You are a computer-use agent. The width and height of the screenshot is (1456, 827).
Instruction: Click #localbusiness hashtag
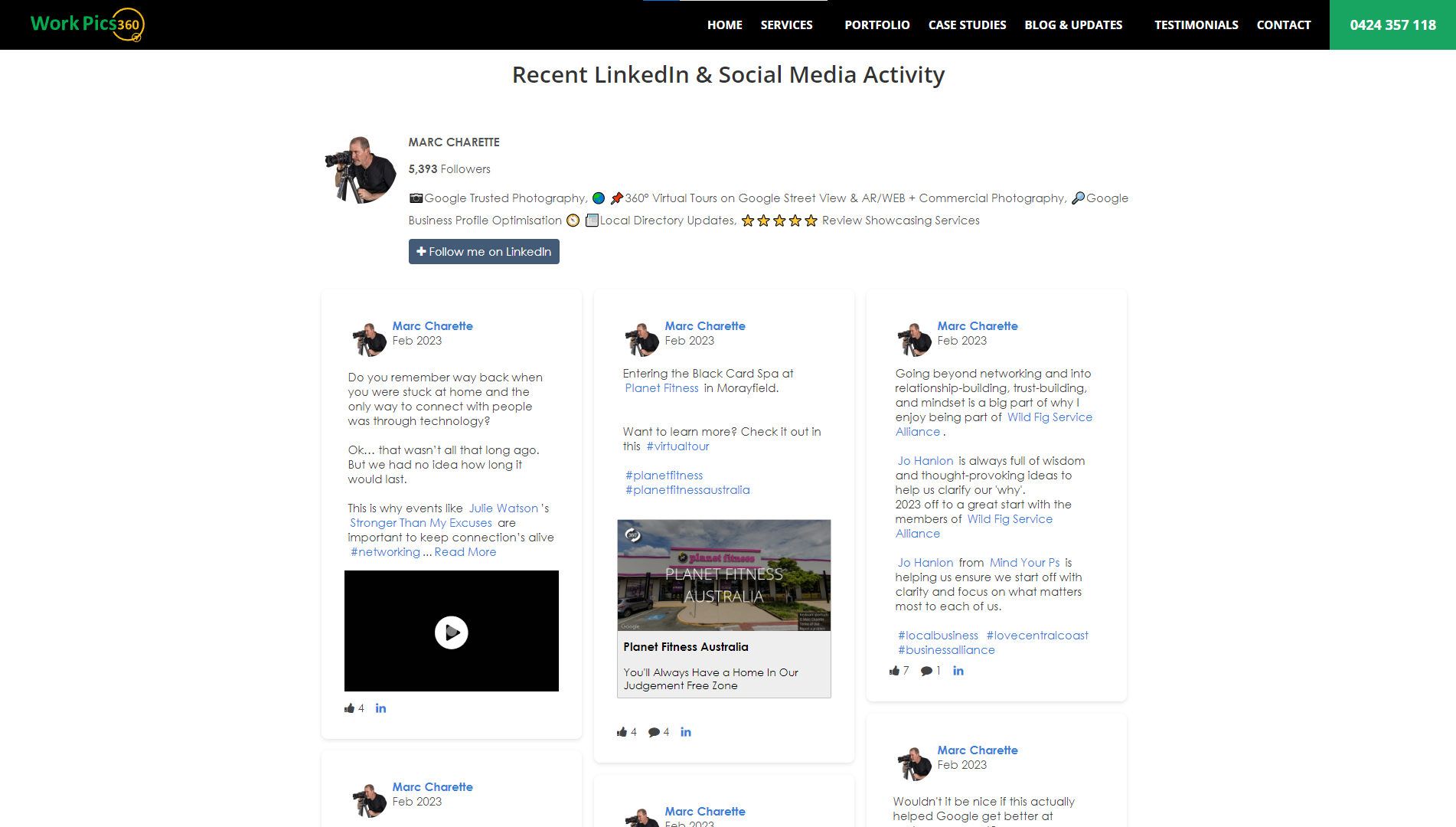(x=938, y=635)
